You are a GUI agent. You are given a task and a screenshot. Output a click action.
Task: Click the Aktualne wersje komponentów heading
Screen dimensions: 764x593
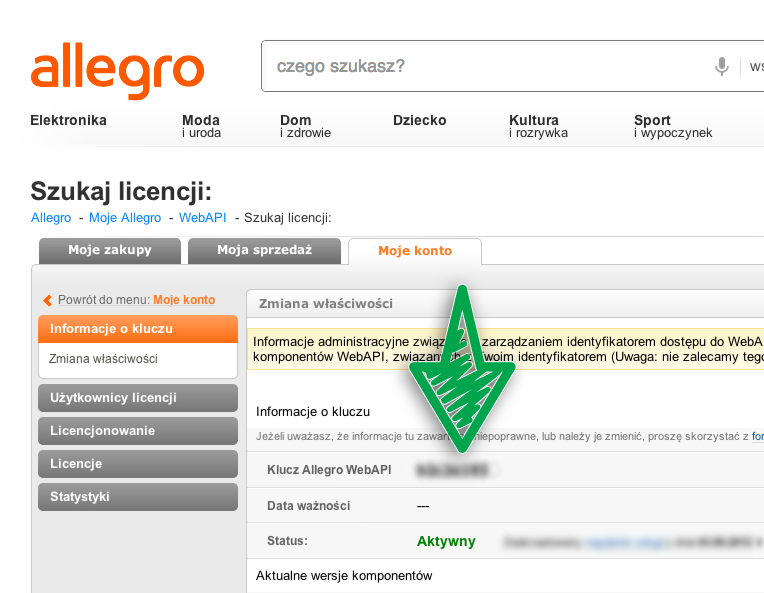coord(344,576)
